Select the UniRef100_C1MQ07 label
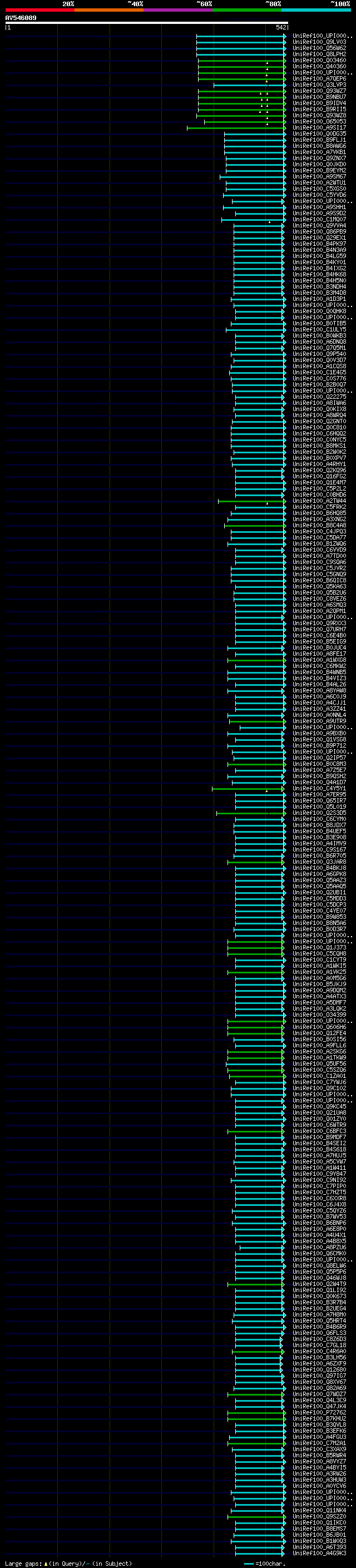 pos(319,220)
